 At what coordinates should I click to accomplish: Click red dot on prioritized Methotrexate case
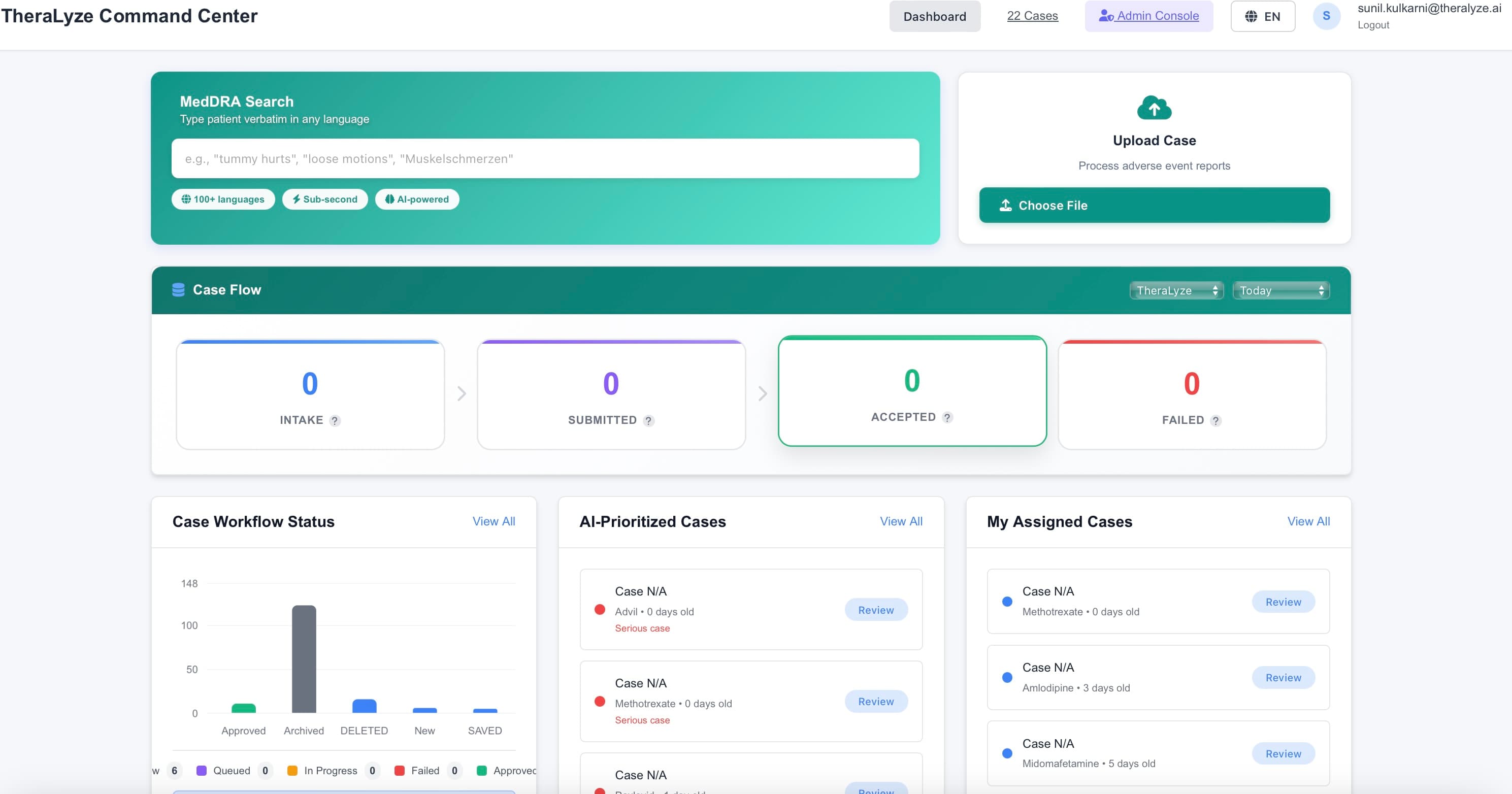pos(599,701)
